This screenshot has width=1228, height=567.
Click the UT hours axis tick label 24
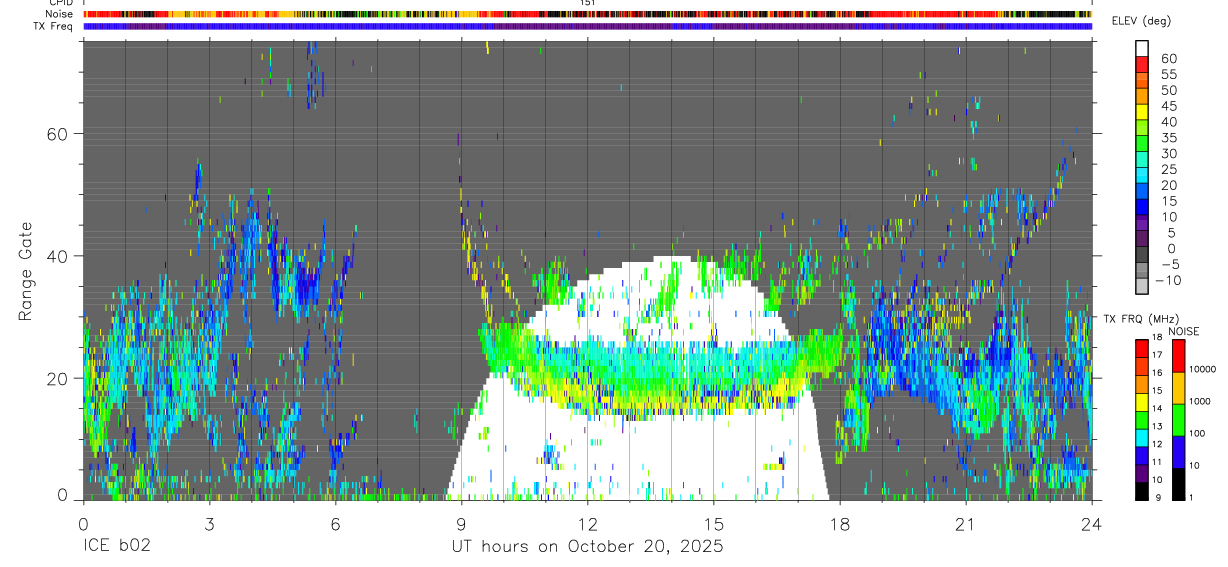point(1091,523)
